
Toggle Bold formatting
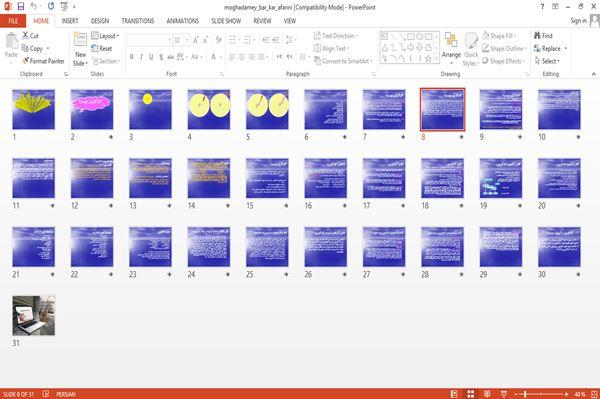[x=132, y=57]
